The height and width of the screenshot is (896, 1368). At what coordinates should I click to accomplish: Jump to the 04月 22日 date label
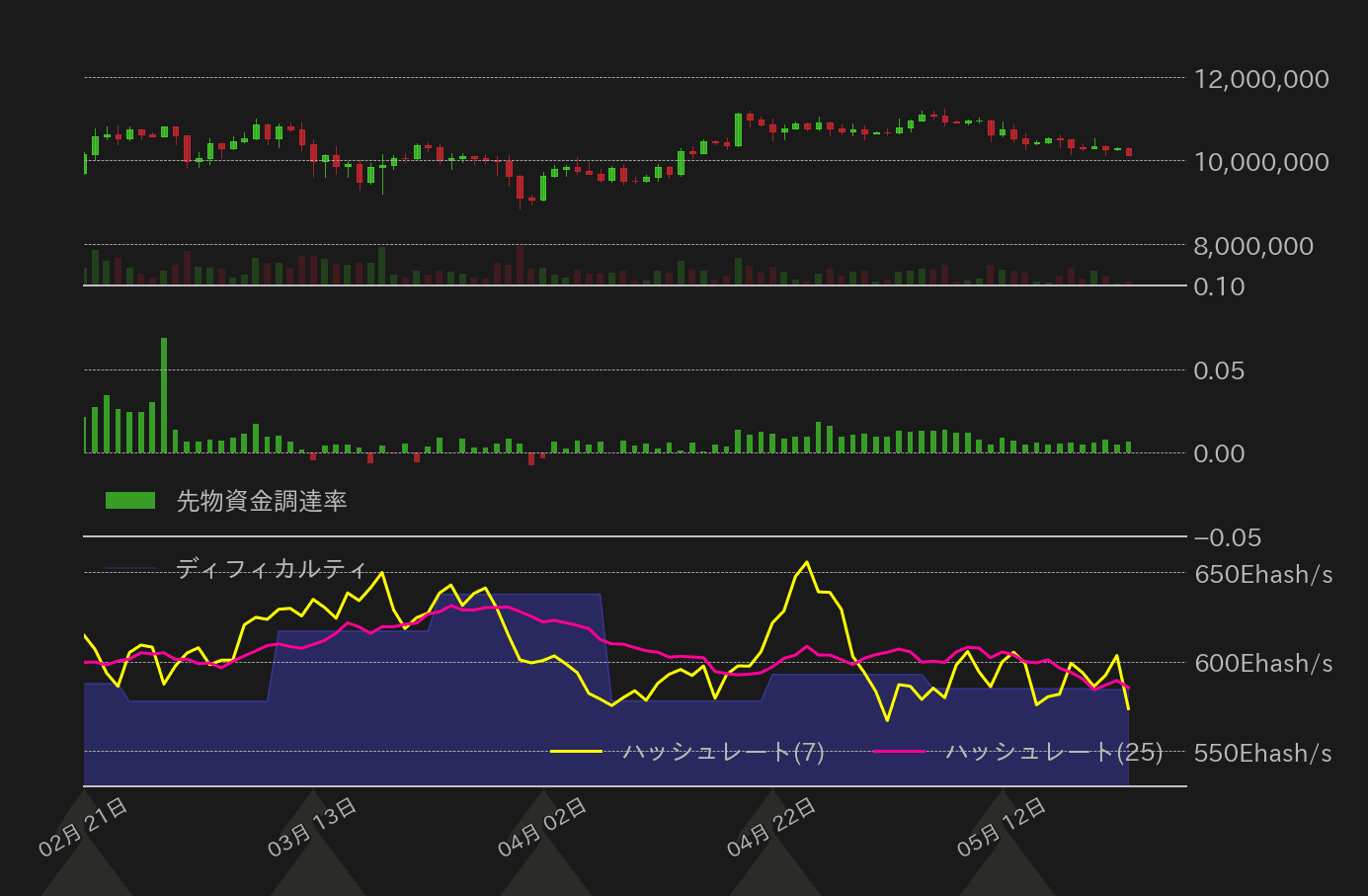[x=772, y=828]
